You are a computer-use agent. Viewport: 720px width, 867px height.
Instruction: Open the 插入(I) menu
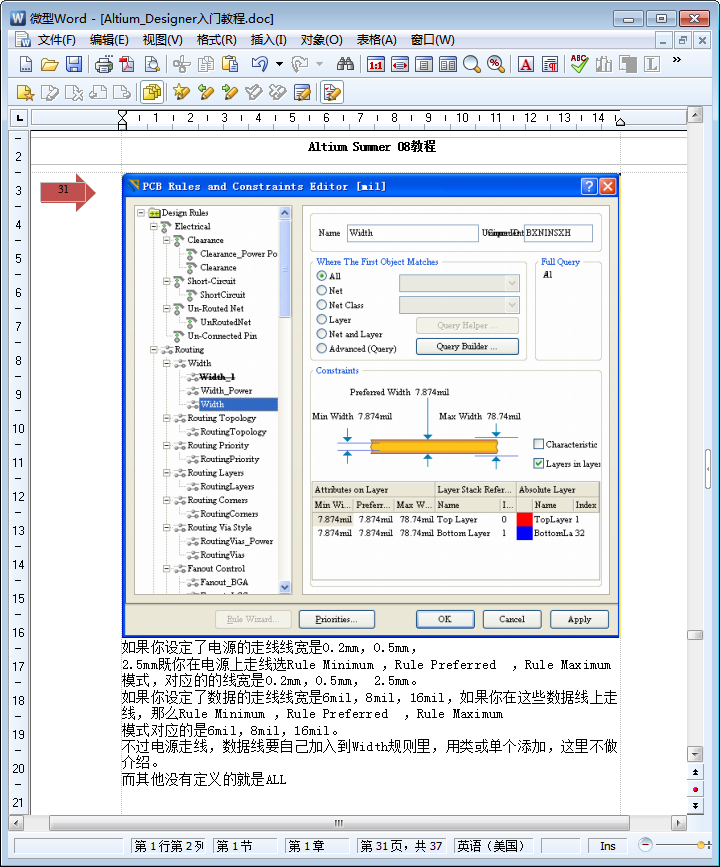coord(268,40)
